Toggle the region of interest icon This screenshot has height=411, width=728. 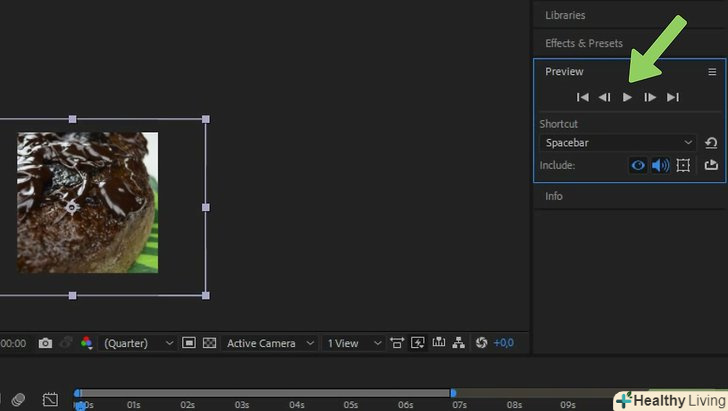point(188,343)
